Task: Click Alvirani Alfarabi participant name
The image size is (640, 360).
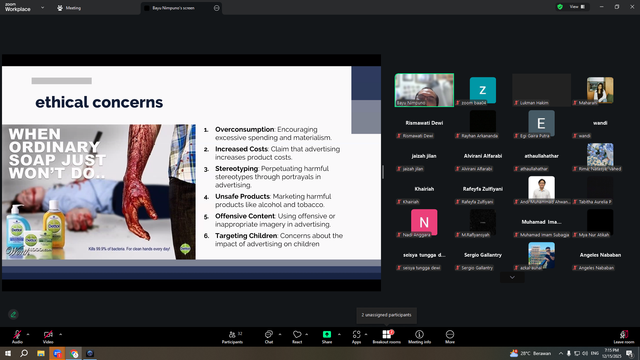Action: click(483, 156)
